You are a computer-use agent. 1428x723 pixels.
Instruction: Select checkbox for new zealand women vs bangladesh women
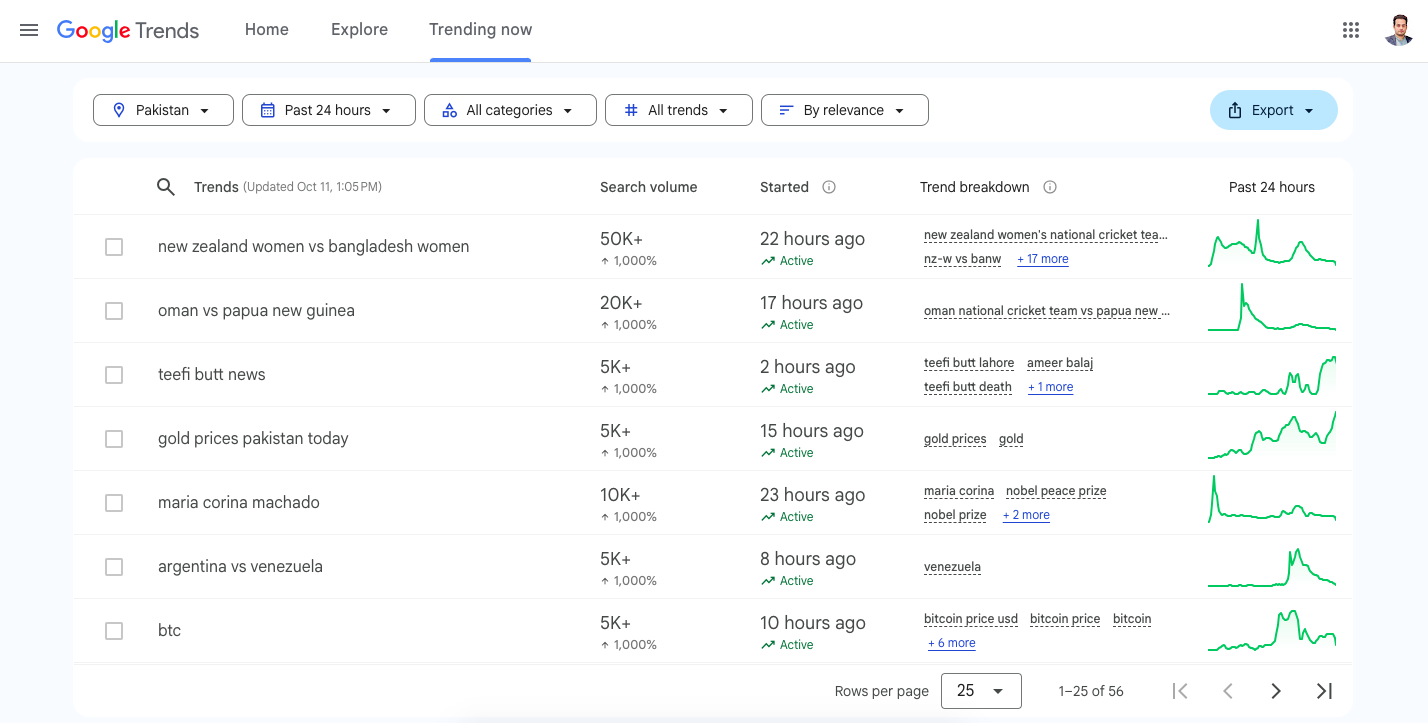[114, 247]
